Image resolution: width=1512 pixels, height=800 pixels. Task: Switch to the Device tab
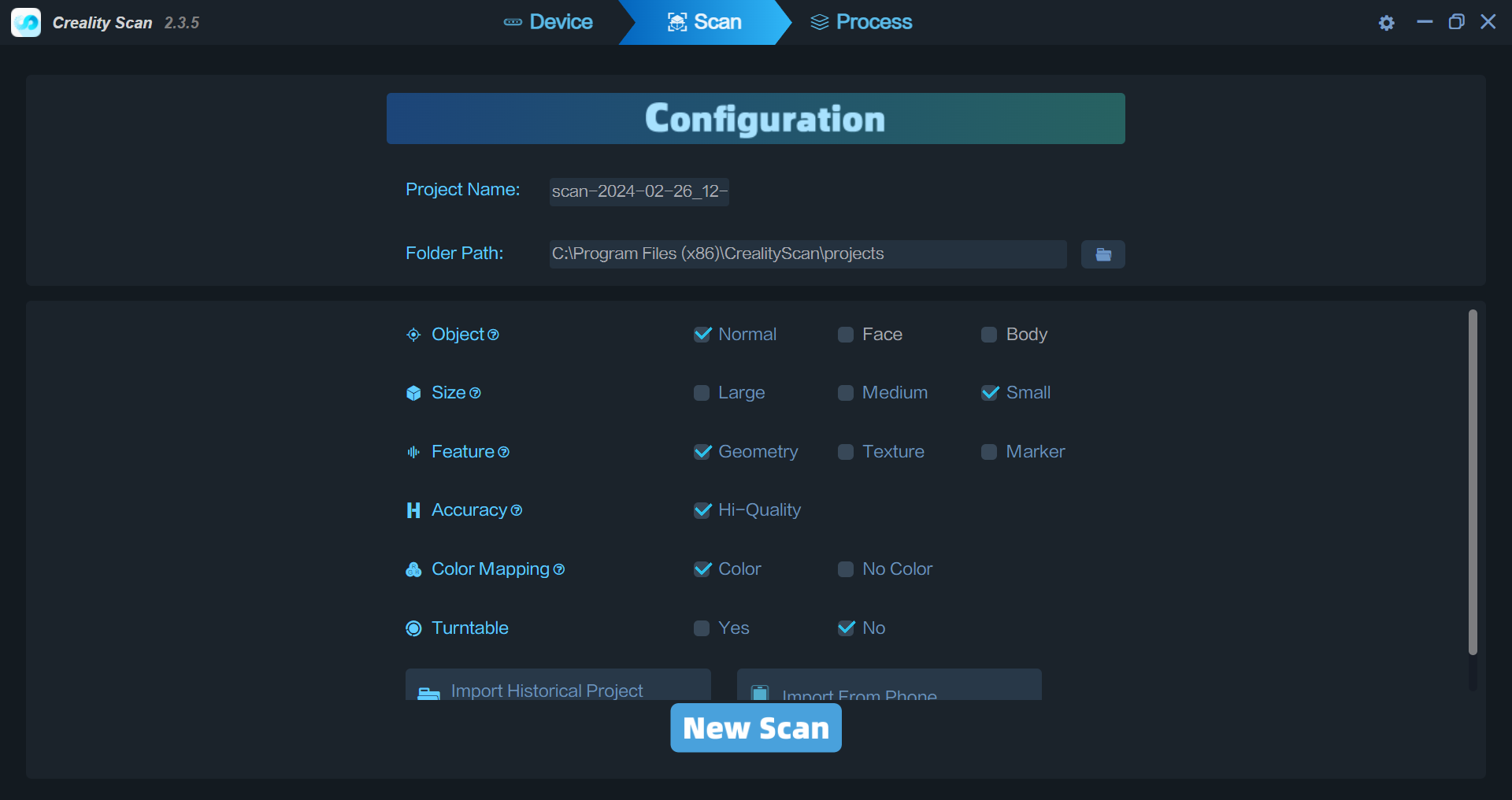point(549,22)
